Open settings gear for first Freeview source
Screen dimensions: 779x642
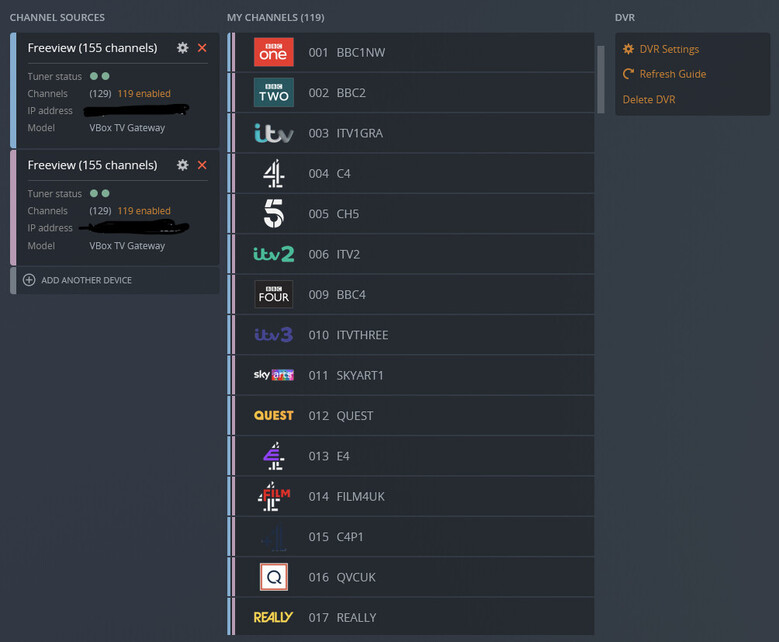(182, 48)
